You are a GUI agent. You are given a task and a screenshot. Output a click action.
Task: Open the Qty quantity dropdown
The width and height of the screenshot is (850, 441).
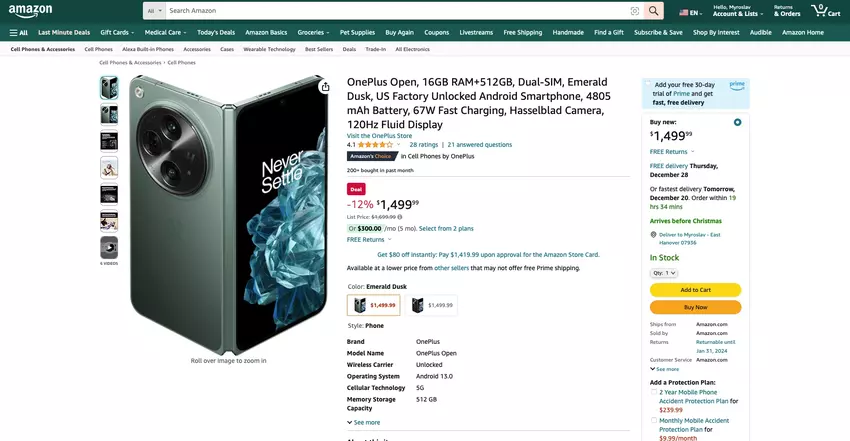[x=664, y=273]
